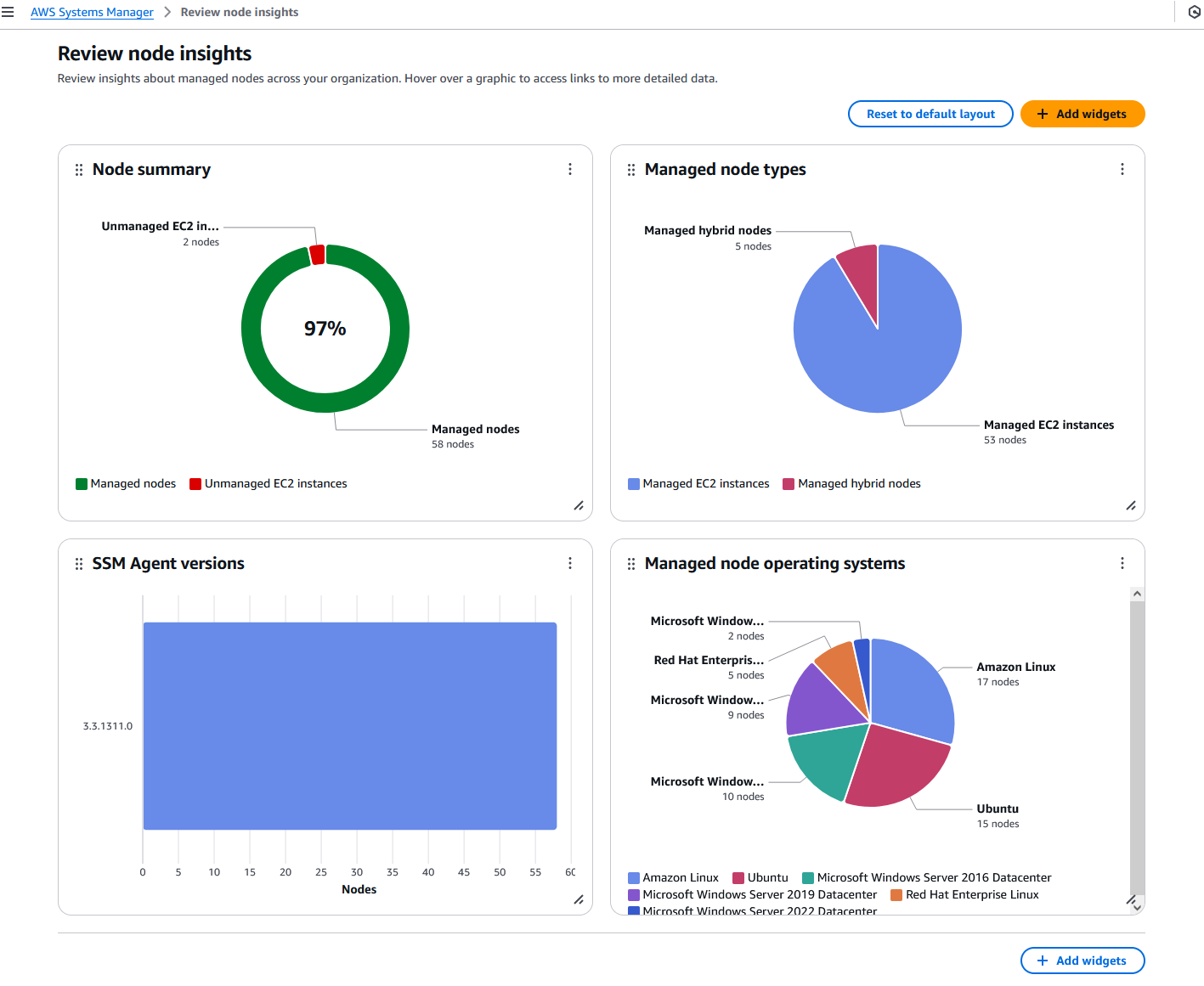
Task: Open Managed node operating systems options menu
Action: pyautogui.click(x=1122, y=563)
